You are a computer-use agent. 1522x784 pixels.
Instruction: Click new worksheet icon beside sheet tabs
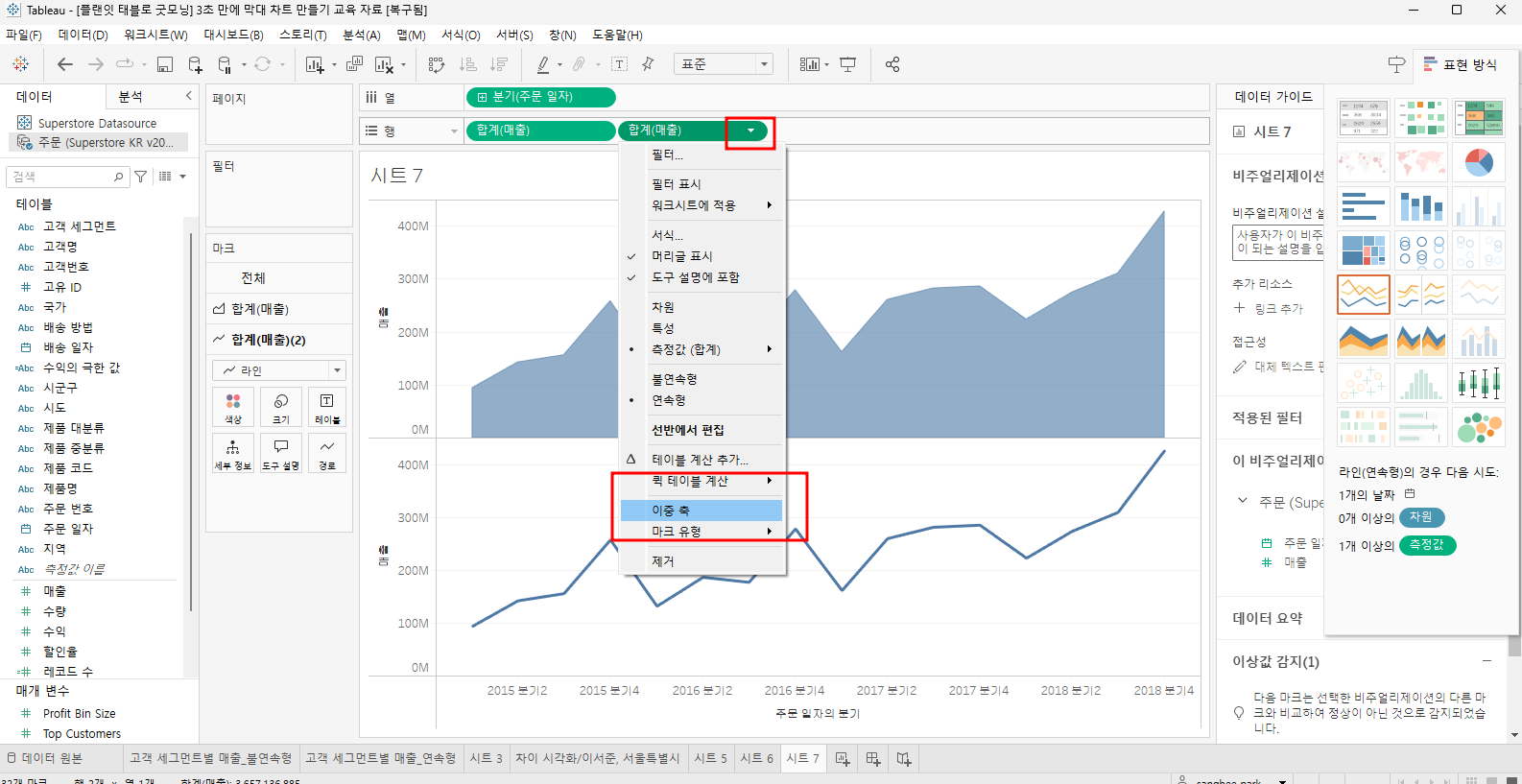843,759
